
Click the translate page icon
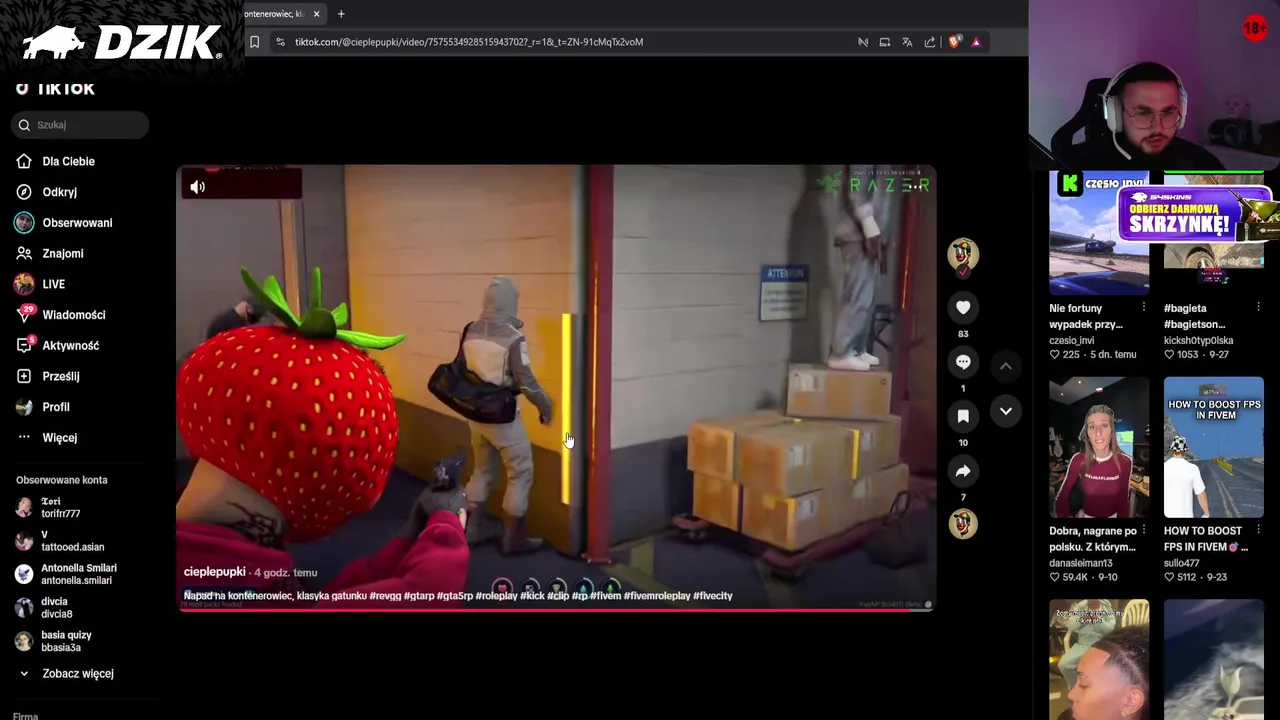point(907,42)
